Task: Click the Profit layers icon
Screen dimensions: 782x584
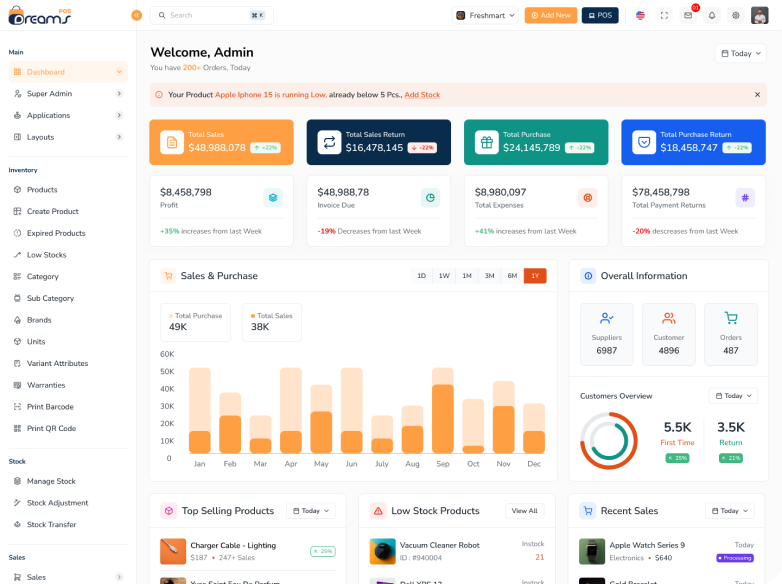Action: point(273,198)
